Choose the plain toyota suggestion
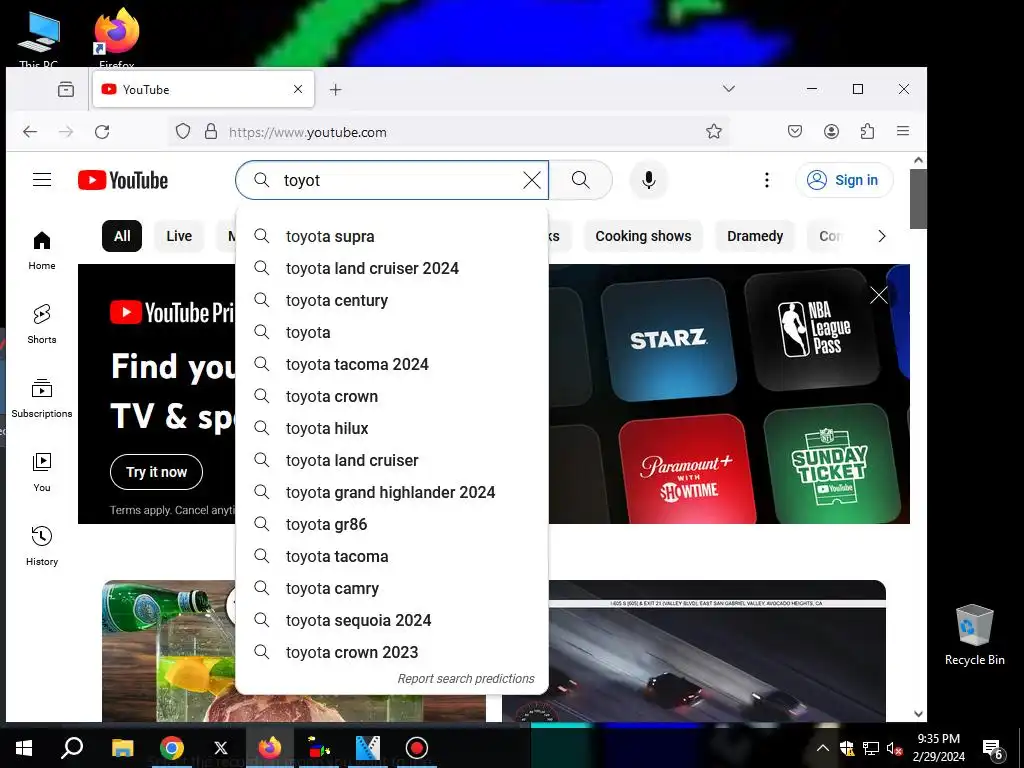The height and width of the screenshot is (768, 1024). 392,332
